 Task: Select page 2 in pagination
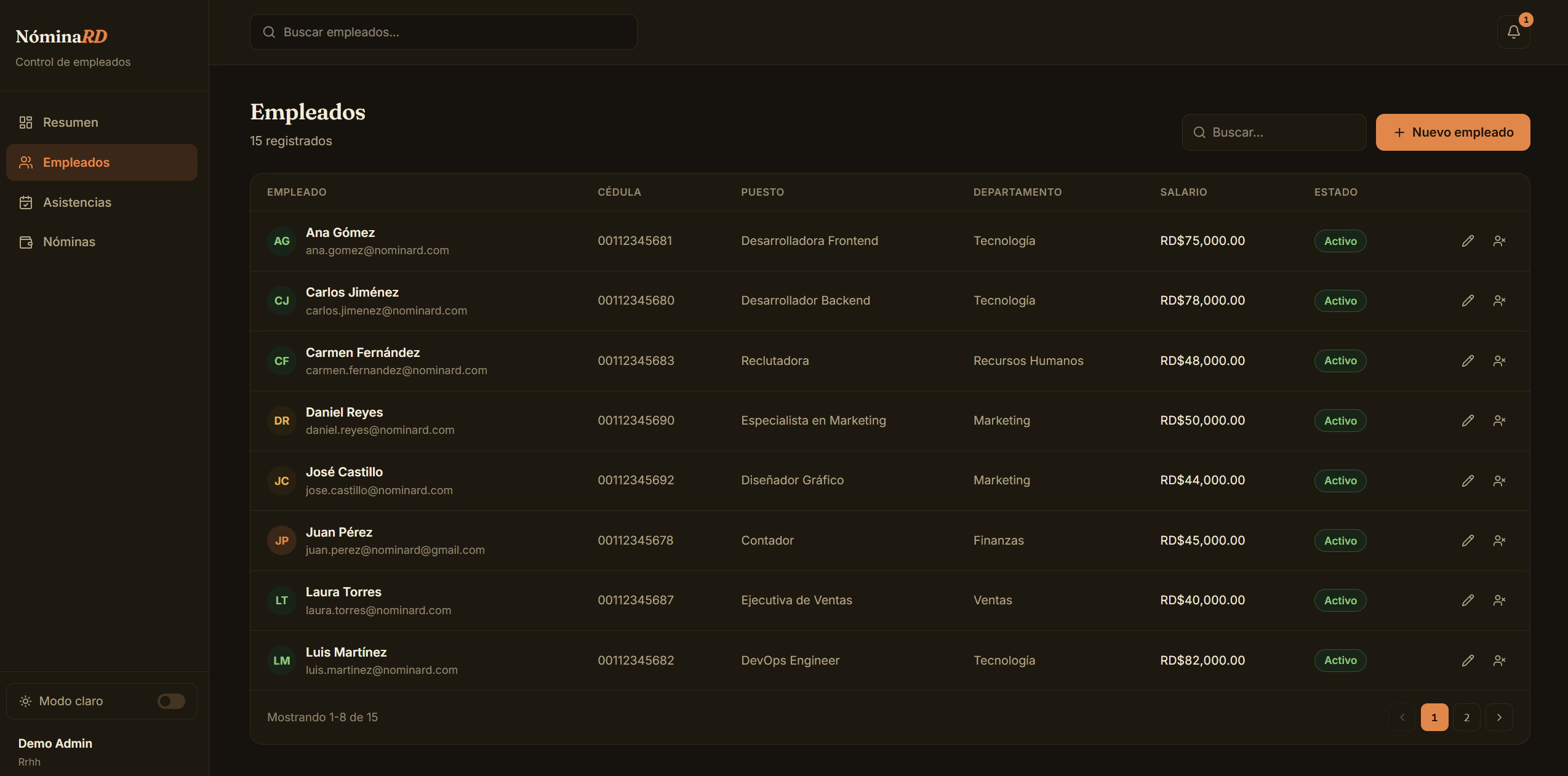1466,718
